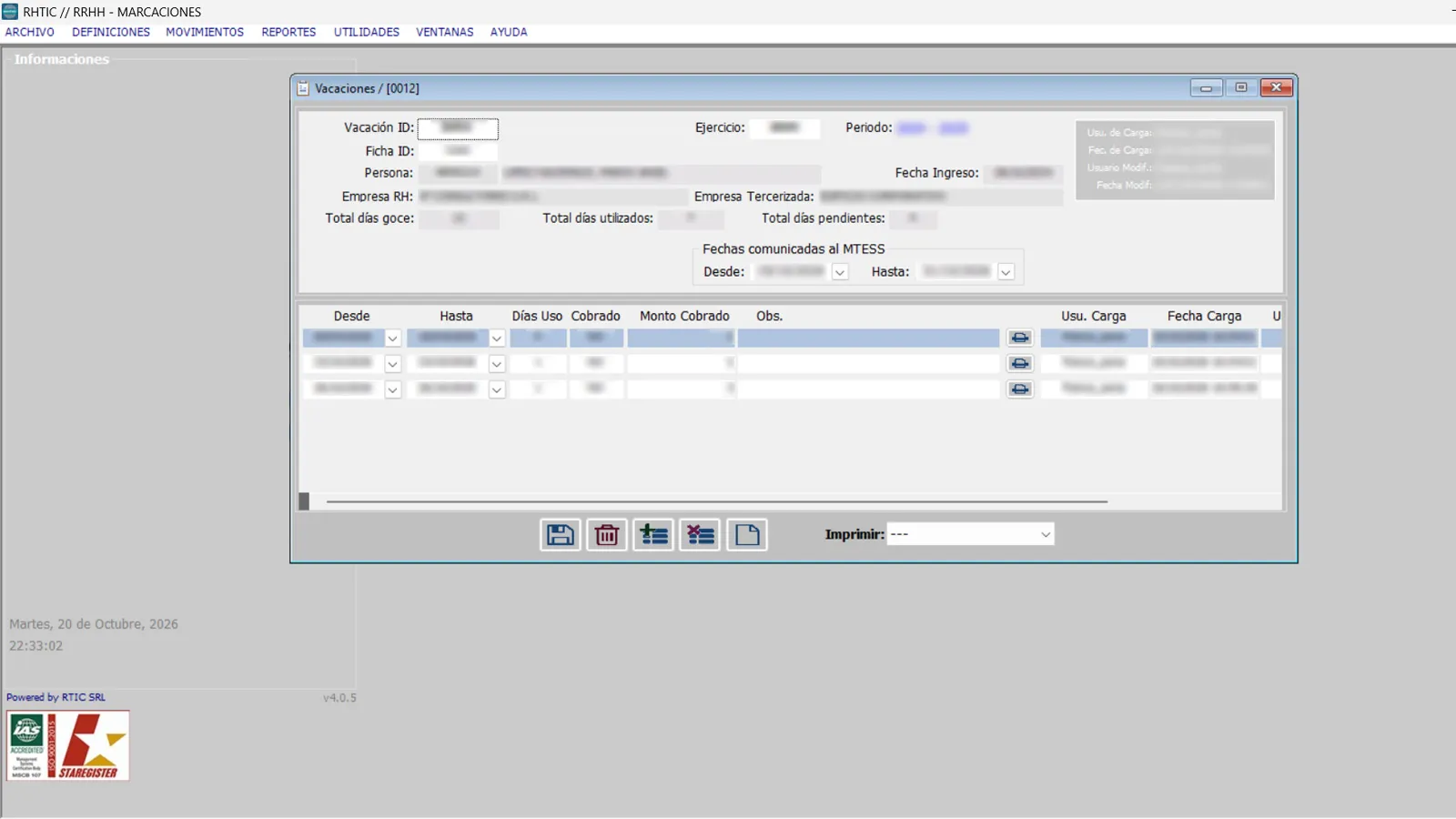Open the MOVIMIENTOS menu
Viewport: 1456px width, 819px height.
pos(205,32)
